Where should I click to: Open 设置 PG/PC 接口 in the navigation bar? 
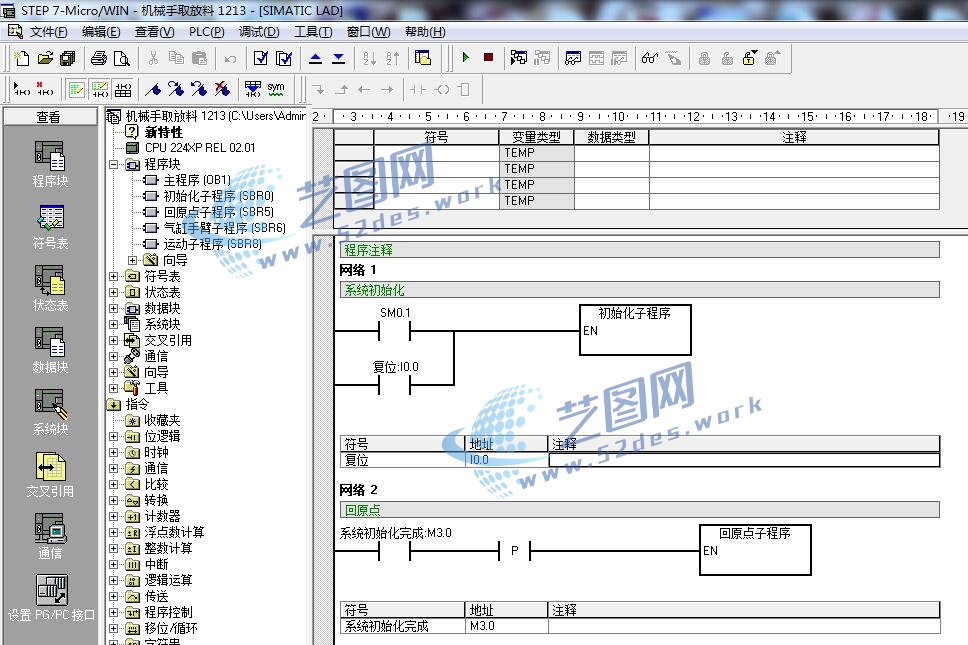pyautogui.click(x=51, y=598)
